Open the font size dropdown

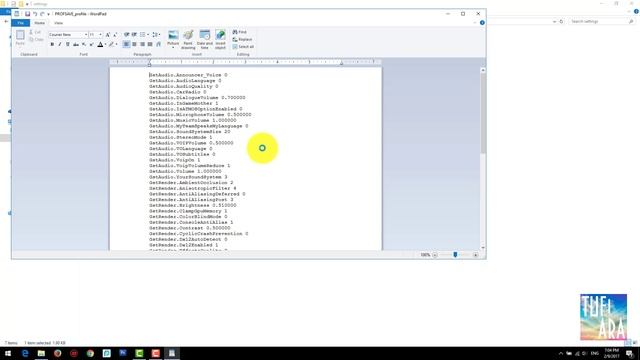(100, 35)
